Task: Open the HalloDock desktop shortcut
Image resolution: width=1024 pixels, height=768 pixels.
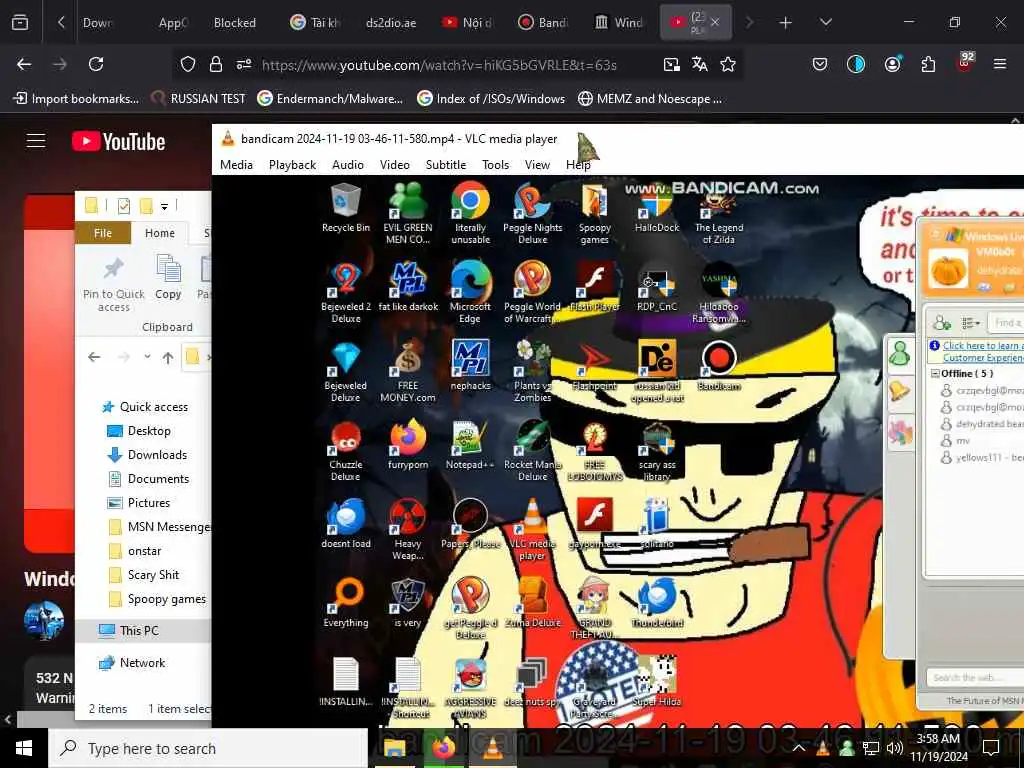Action: click(x=657, y=208)
